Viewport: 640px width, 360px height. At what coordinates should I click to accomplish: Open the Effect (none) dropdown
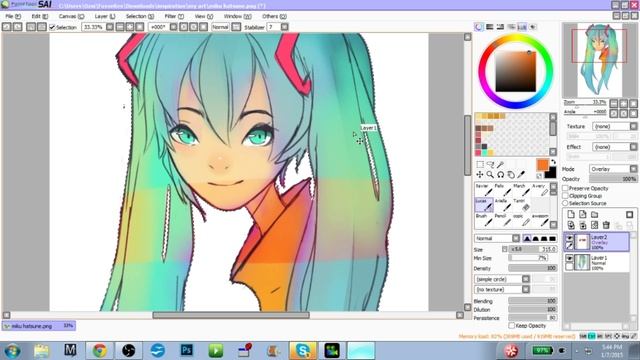(615, 147)
